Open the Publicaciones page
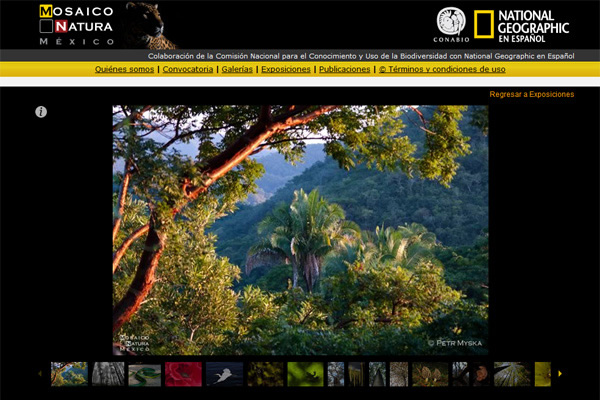 [345, 69]
